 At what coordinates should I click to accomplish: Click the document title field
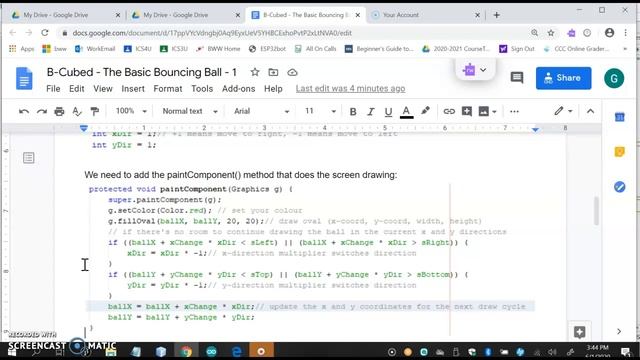coord(142,72)
